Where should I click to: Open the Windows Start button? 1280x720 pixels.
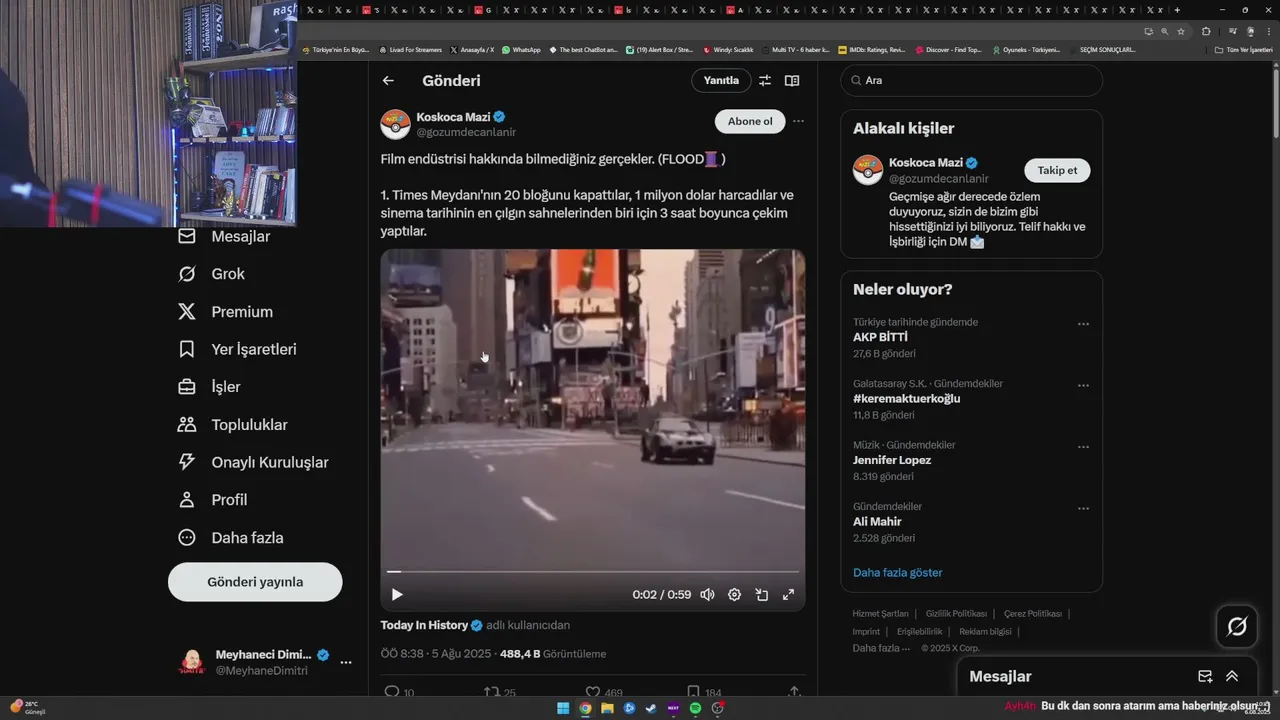pos(563,709)
